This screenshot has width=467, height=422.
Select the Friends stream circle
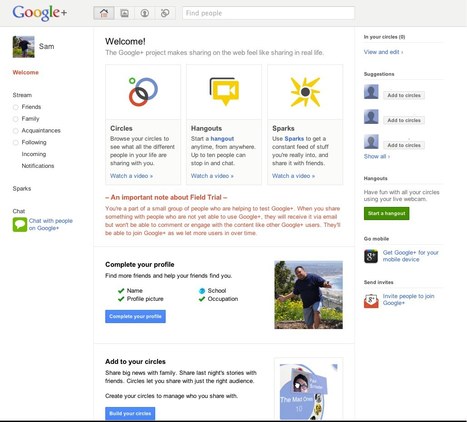click(31, 107)
